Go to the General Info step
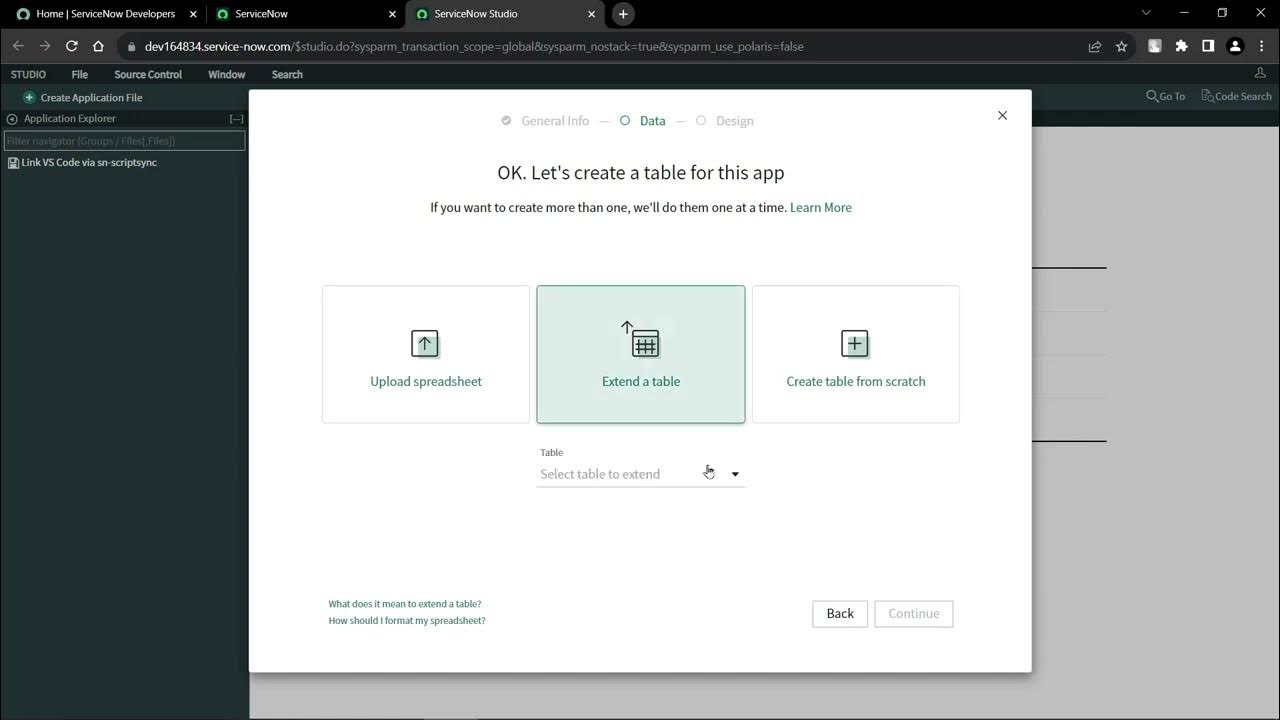Image resolution: width=1280 pixels, height=720 pixels. (545, 121)
